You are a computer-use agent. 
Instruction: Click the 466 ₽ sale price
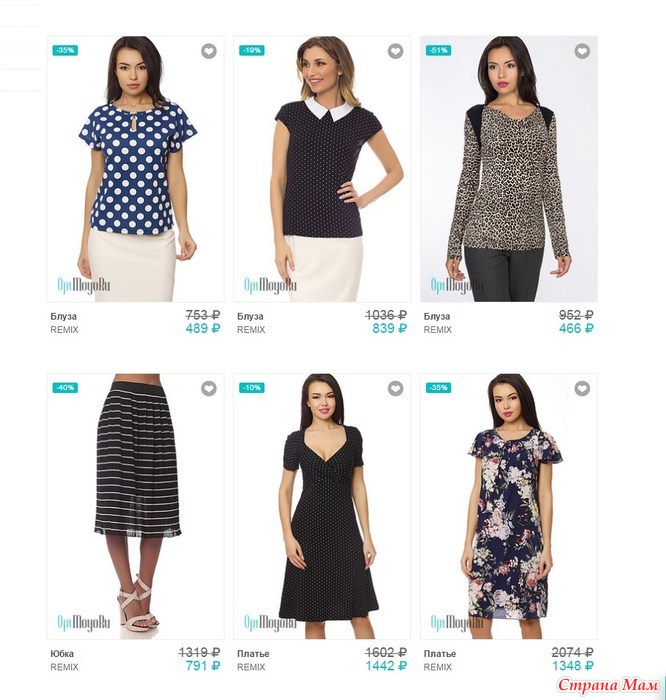tap(576, 329)
